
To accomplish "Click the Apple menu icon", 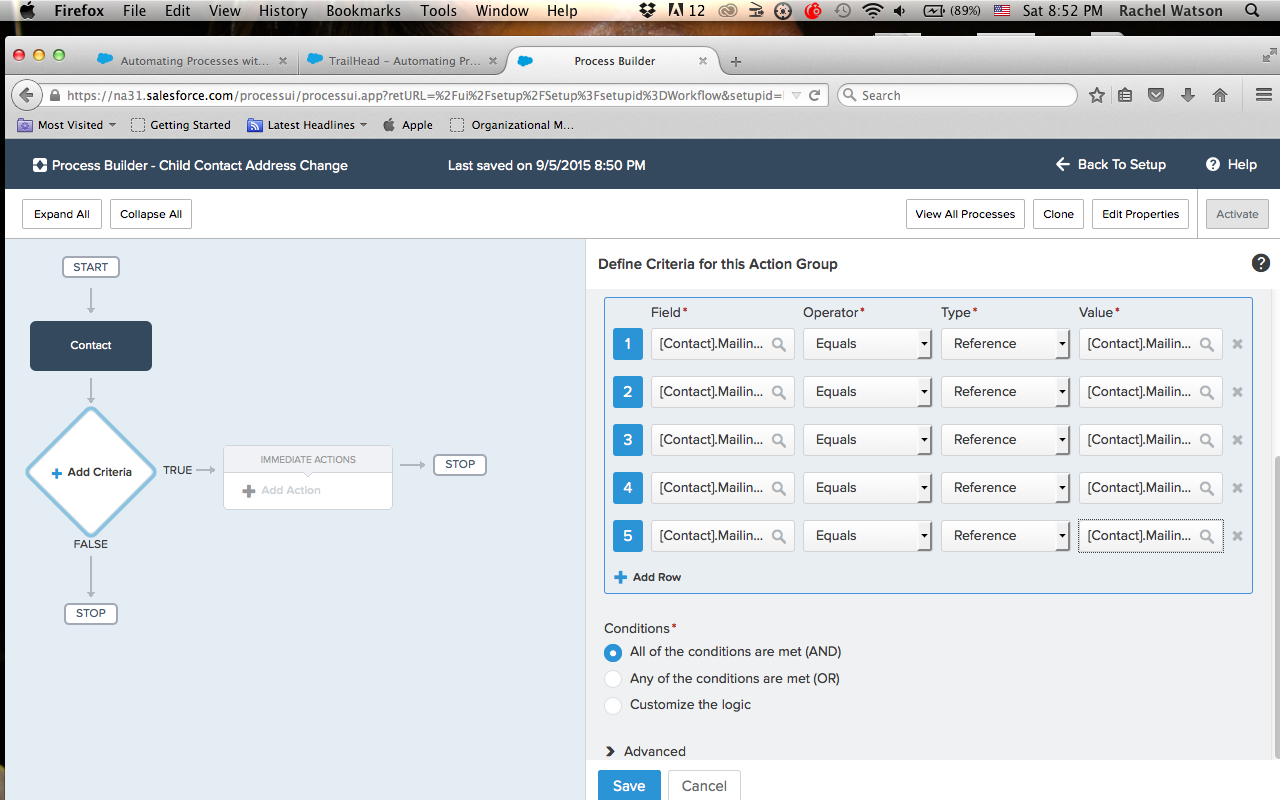I will coord(27,11).
